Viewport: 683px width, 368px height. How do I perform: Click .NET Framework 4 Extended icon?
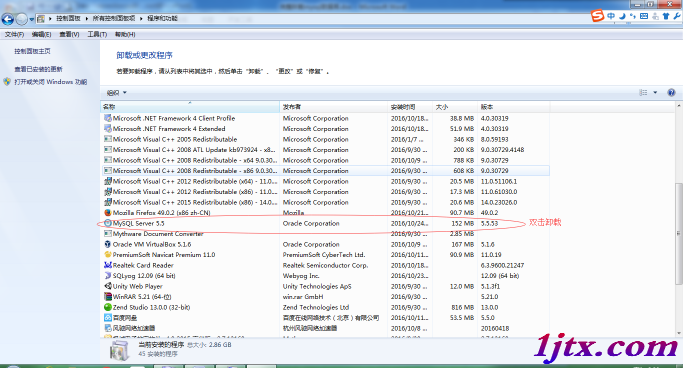(108, 128)
